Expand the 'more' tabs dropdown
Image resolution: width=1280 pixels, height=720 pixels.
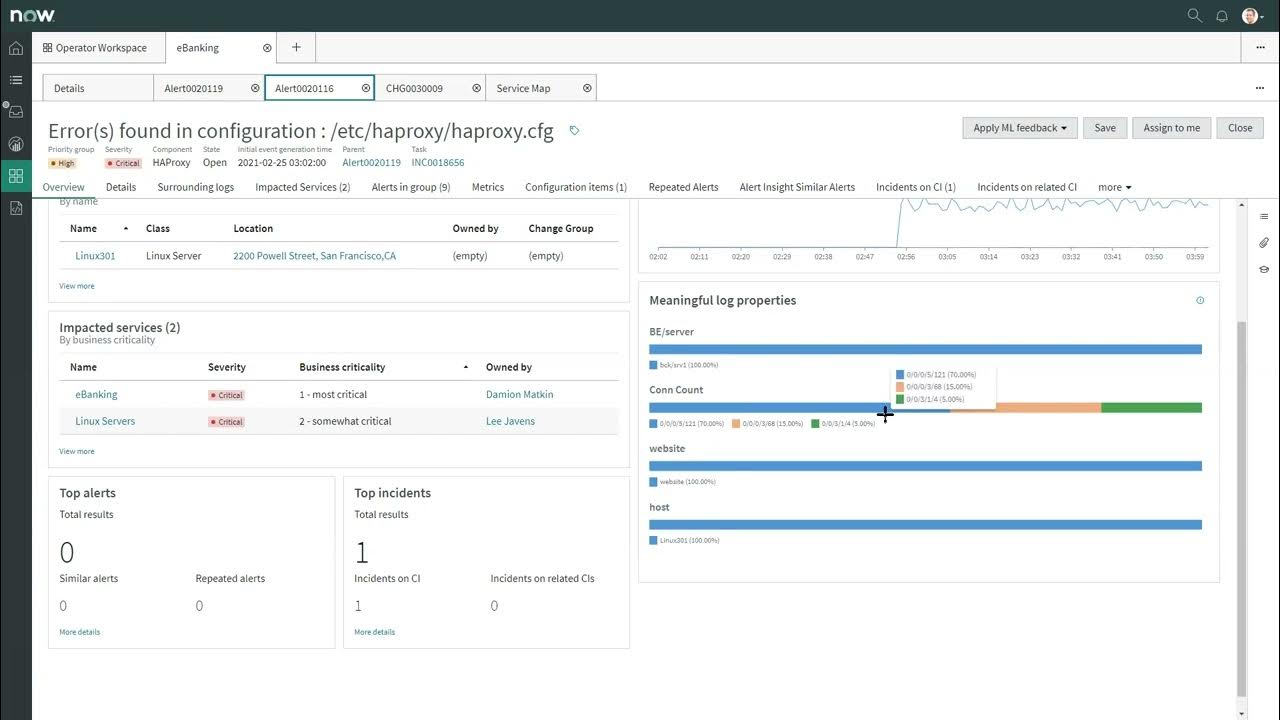point(1114,187)
